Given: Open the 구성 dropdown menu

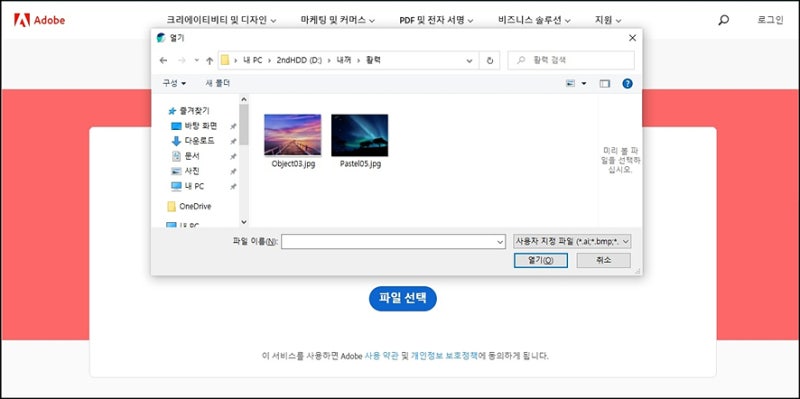Looking at the screenshot, I should tap(174, 83).
